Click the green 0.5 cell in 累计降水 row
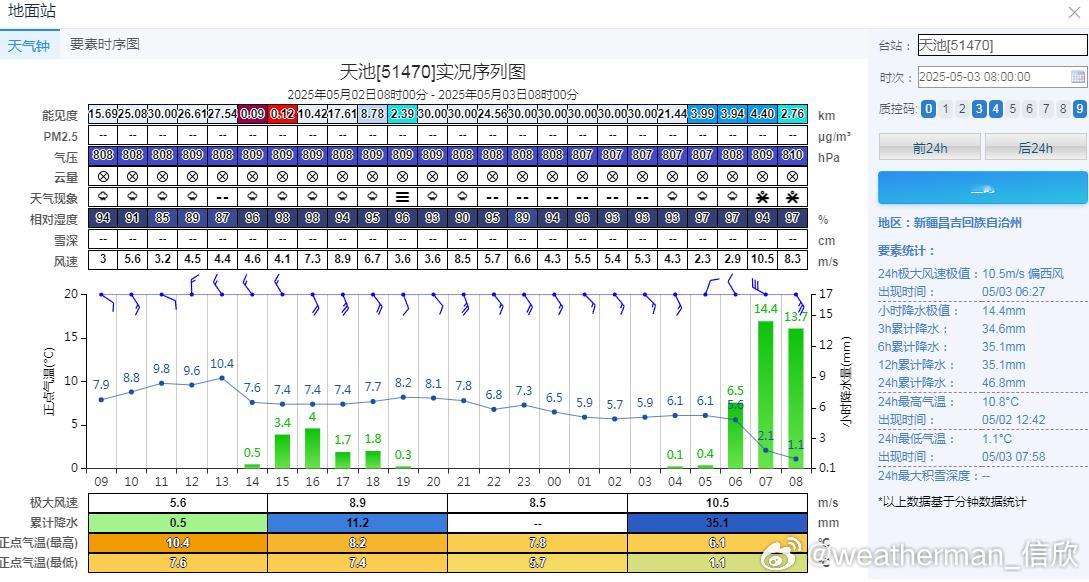1089x582 pixels. tap(178, 523)
